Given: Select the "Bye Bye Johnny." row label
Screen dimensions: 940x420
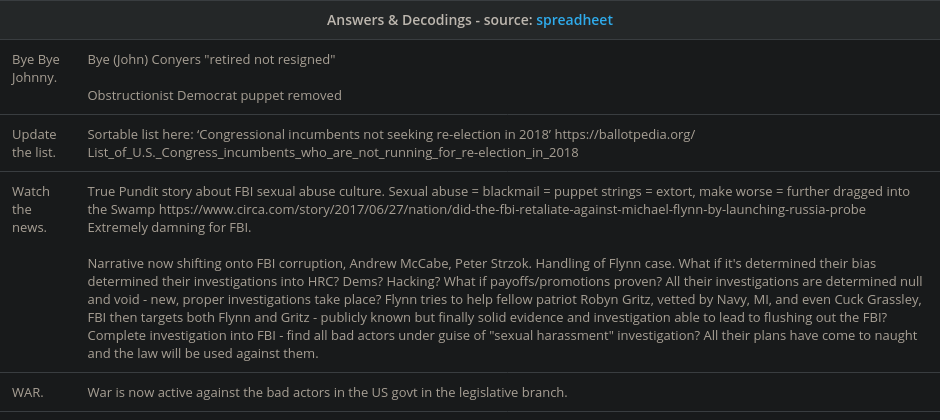Looking at the screenshot, I should point(35,68).
